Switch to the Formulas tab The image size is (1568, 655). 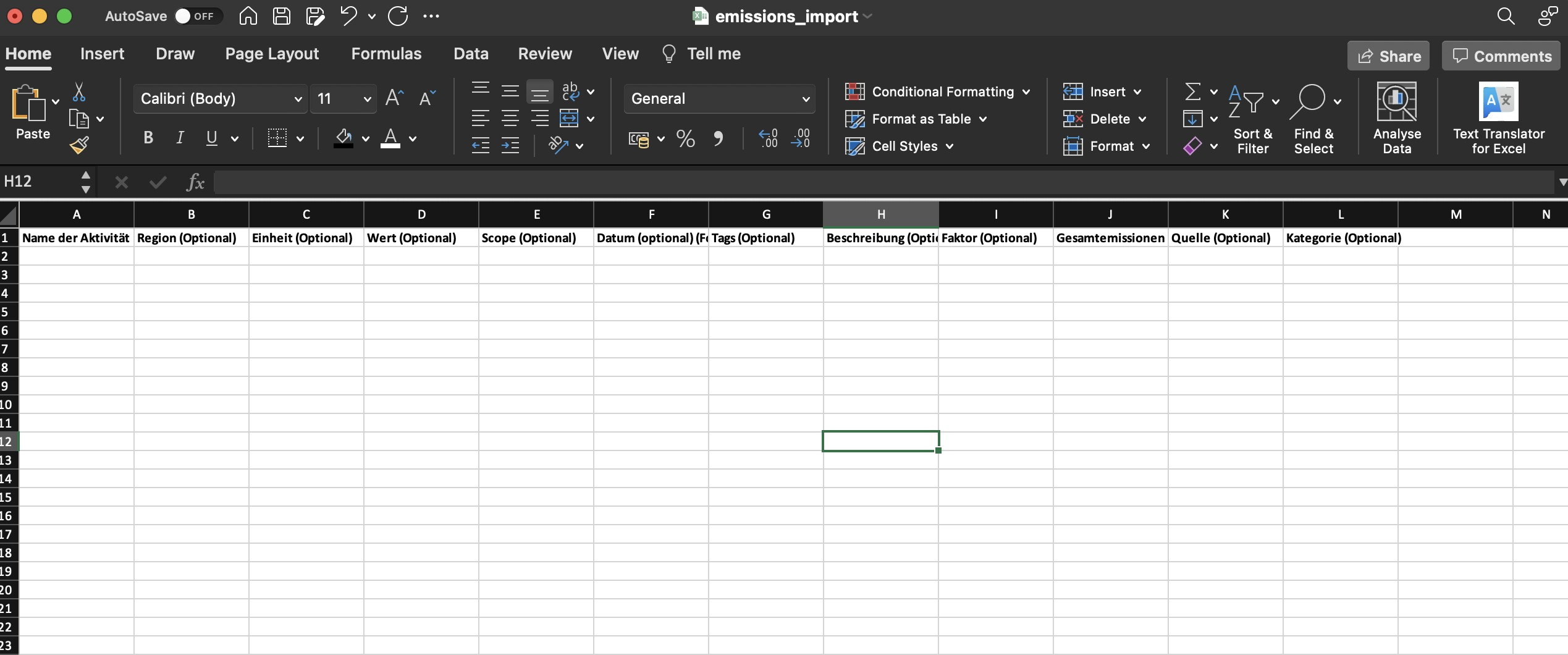coord(386,54)
